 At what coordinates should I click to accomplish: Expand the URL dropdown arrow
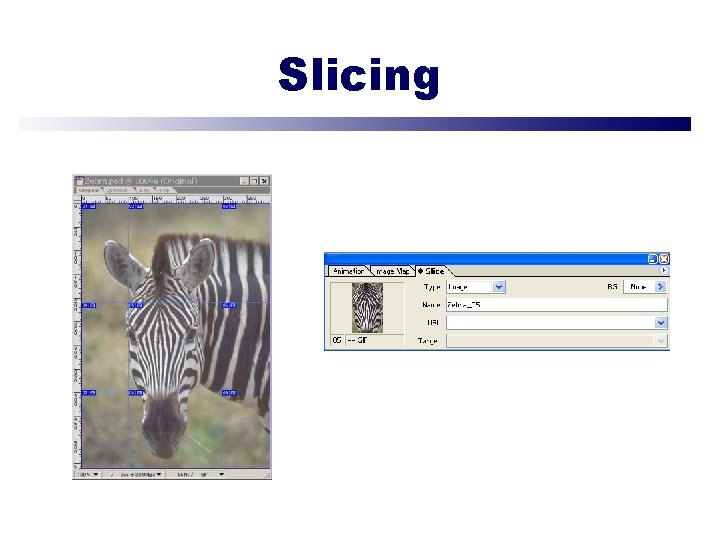(x=661, y=323)
